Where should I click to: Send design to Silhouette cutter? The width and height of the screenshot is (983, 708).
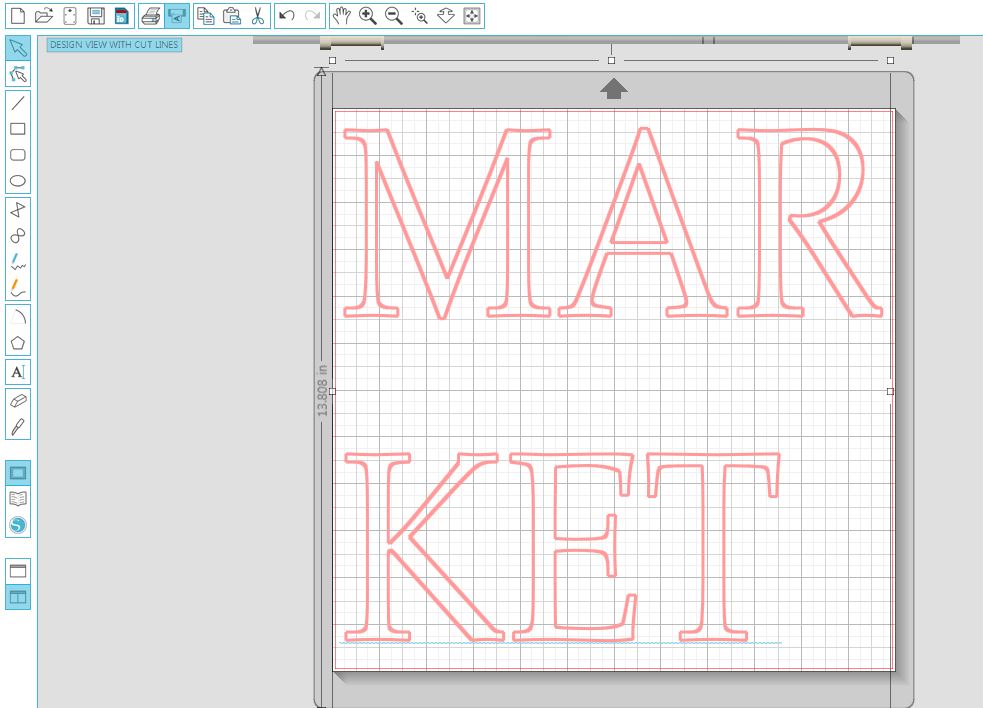[x=177, y=16]
